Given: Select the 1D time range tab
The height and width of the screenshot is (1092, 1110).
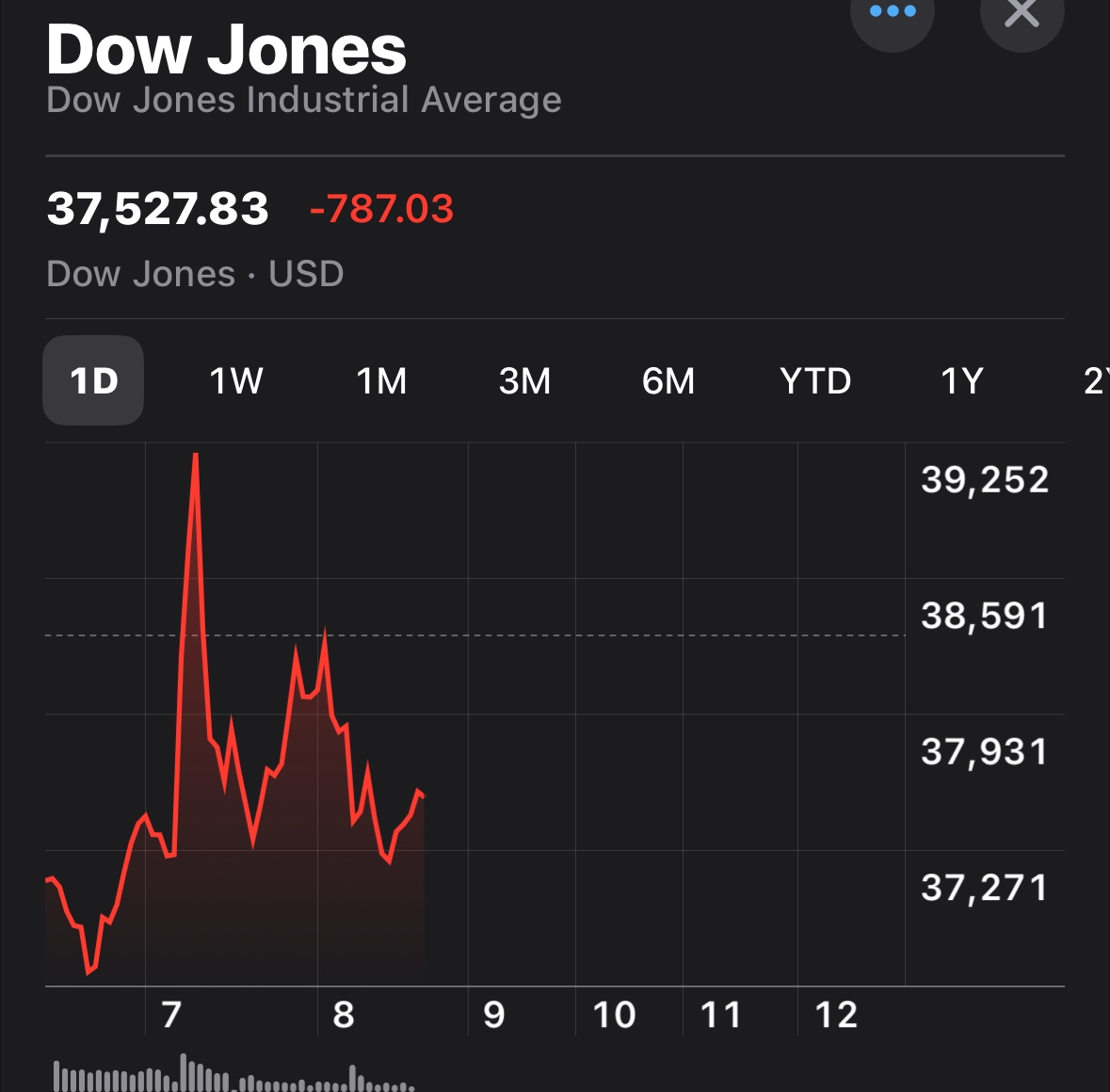Looking at the screenshot, I should point(93,380).
